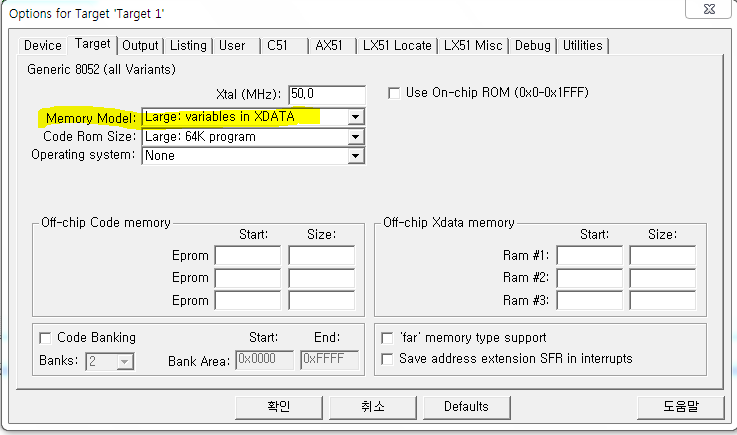
Task: Click second Eprom Size field
Action: tap(321, 278)
